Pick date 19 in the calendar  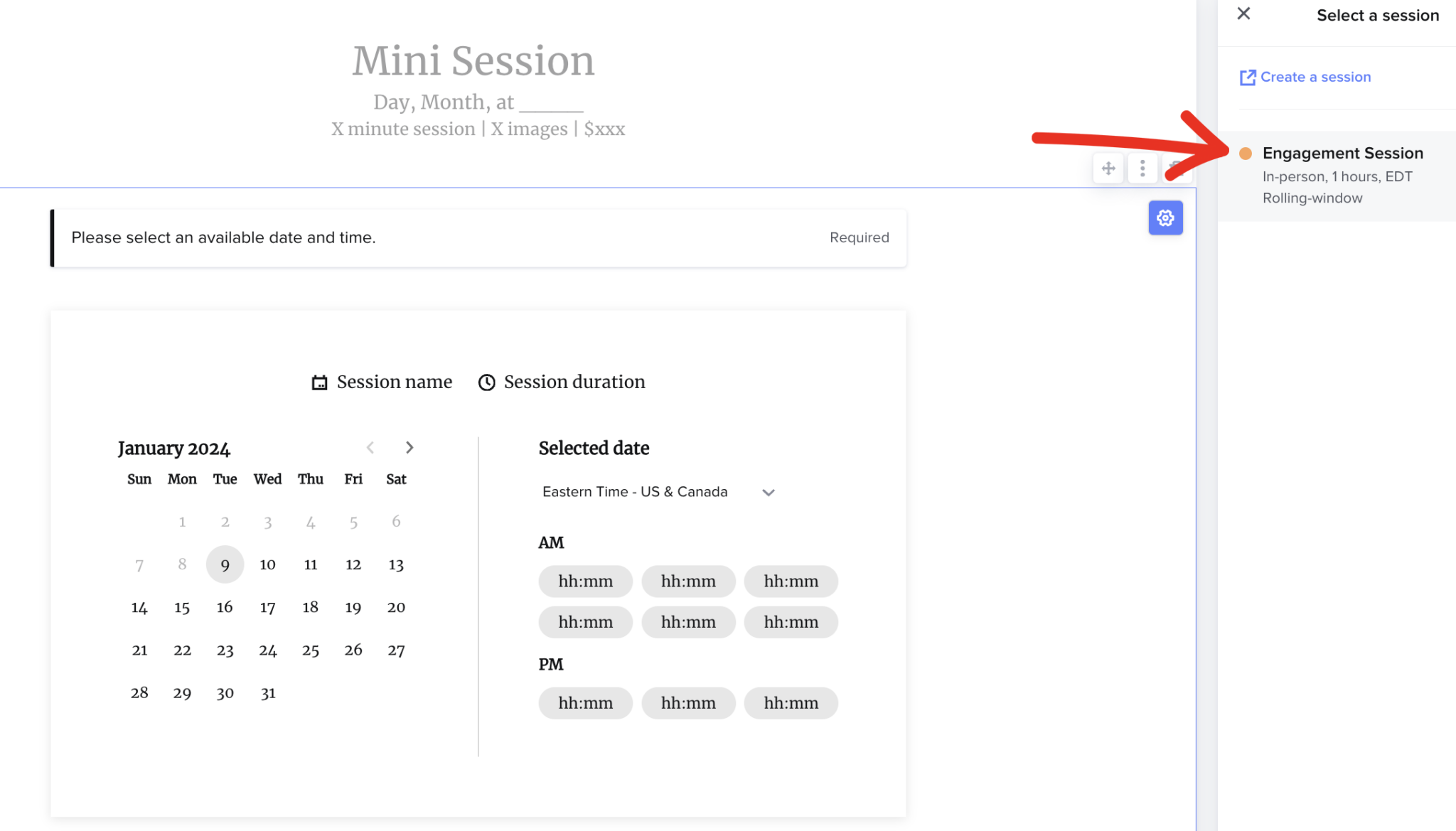coord(353,607)
